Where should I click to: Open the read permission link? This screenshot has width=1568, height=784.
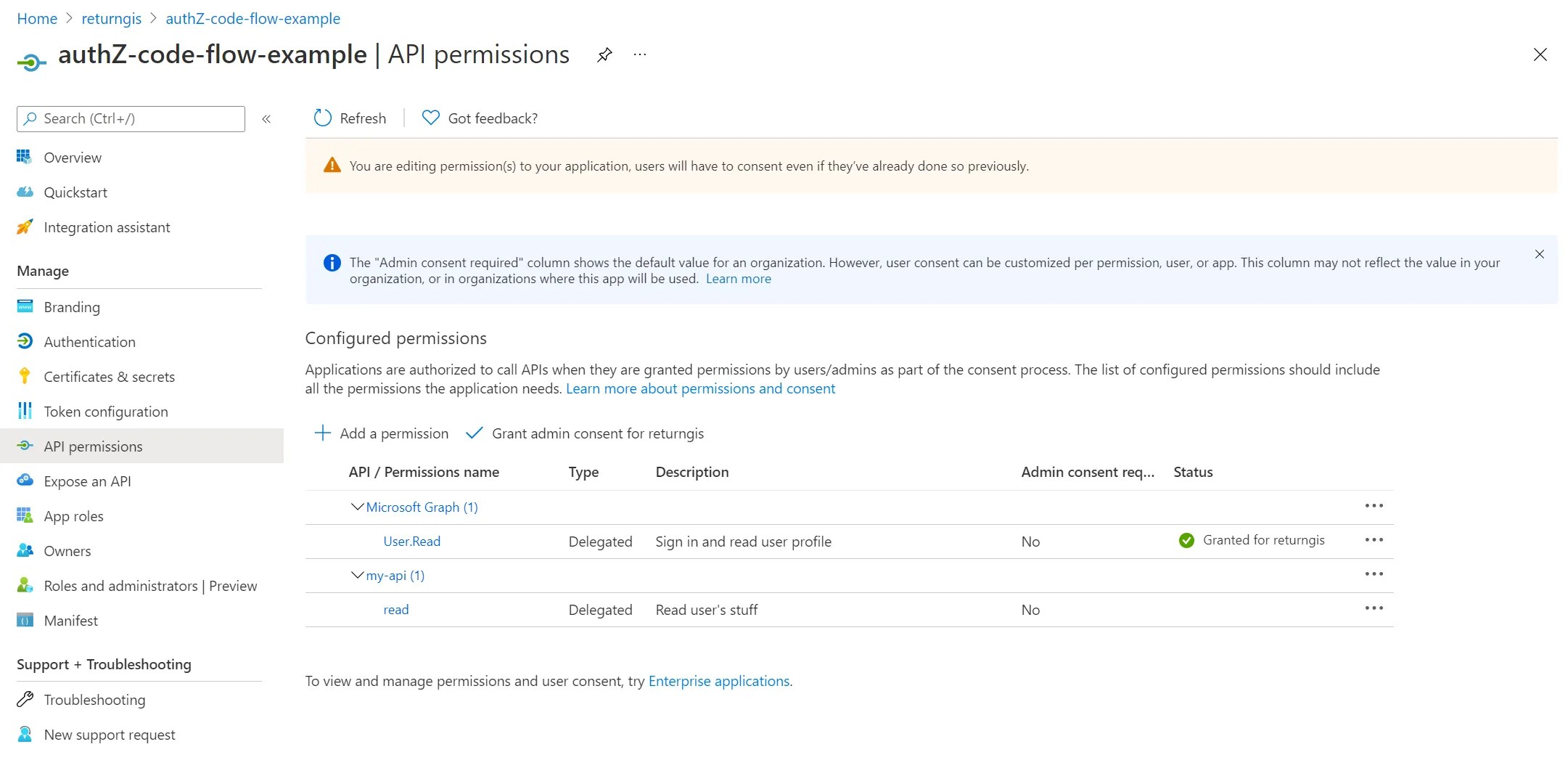pos(395,610)
